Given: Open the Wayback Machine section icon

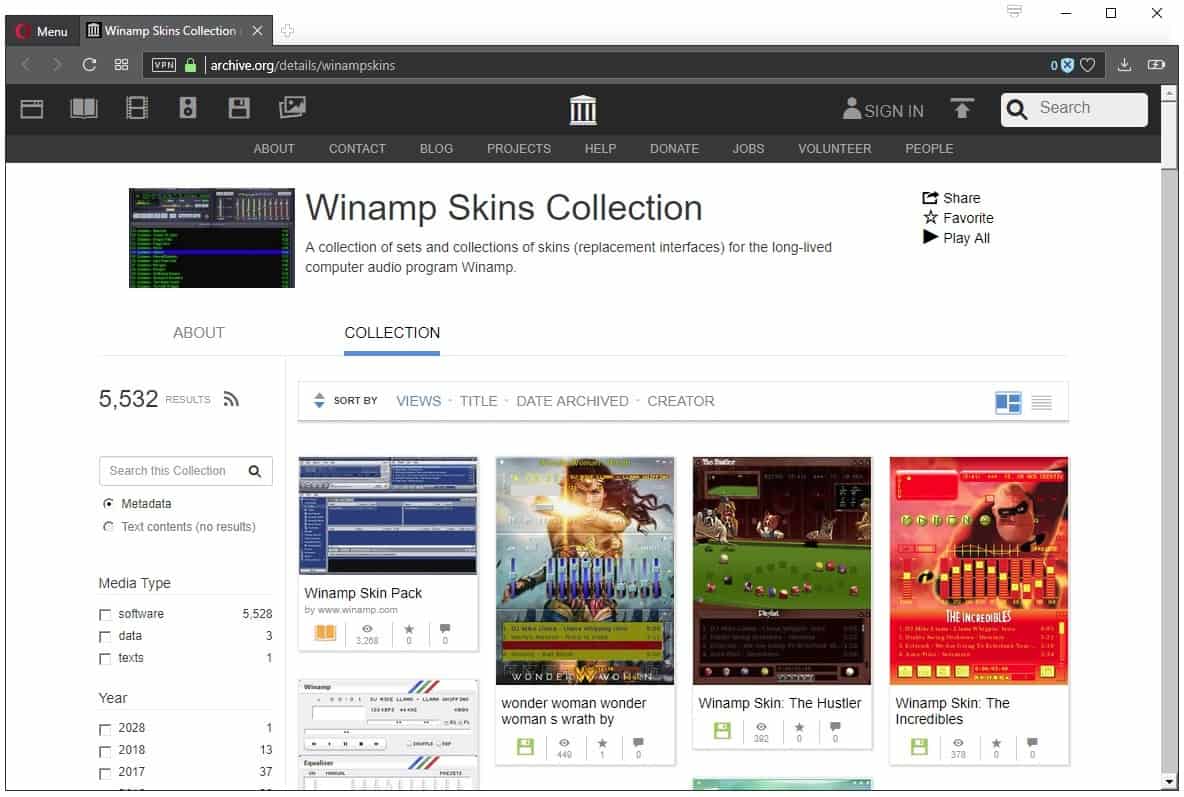Looking at the screenshot, I should [31, 108].
